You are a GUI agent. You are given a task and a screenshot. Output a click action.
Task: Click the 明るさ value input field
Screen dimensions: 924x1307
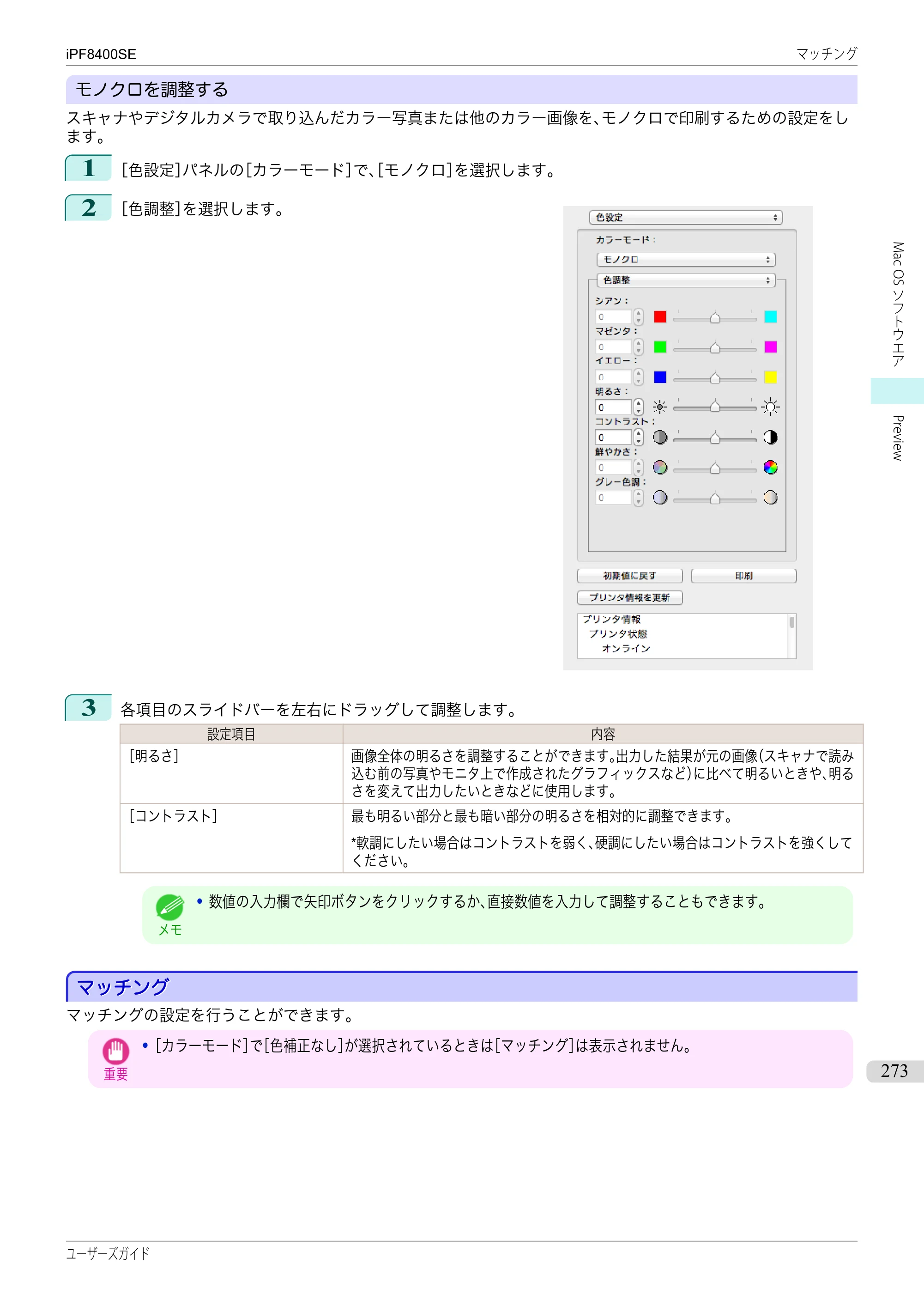click(x=613, y=407)
